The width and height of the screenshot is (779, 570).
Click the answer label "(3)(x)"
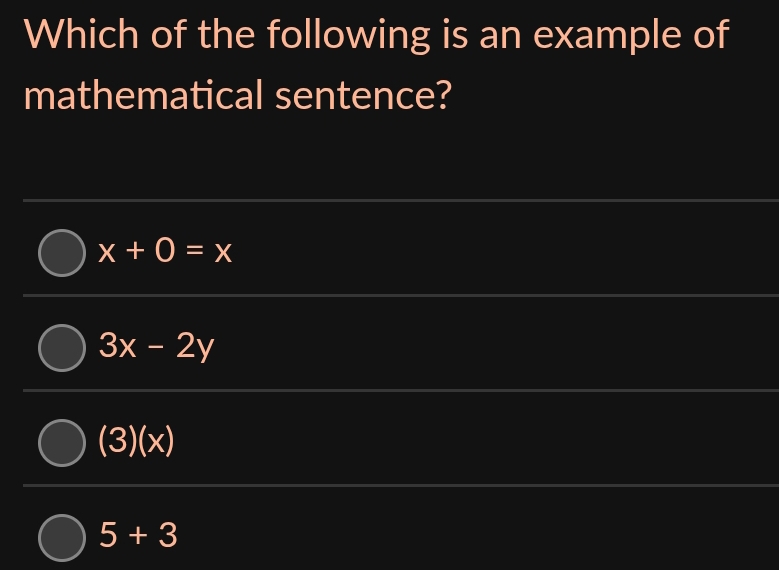coord(137,440)
